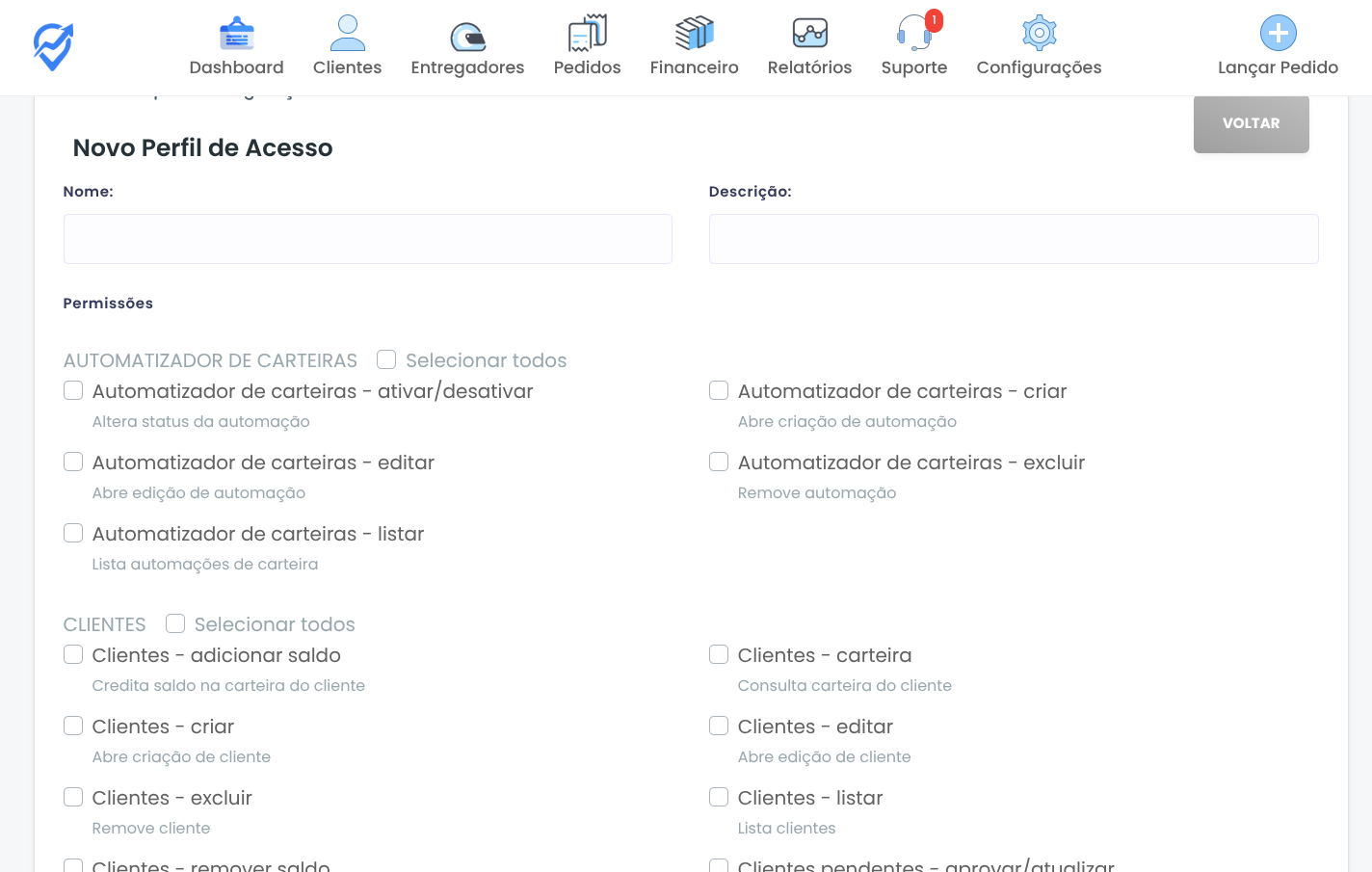Enable Clientes - adicionar saldo permission
The width and height of the screenshot is (1372, 872).
(73, 654)
